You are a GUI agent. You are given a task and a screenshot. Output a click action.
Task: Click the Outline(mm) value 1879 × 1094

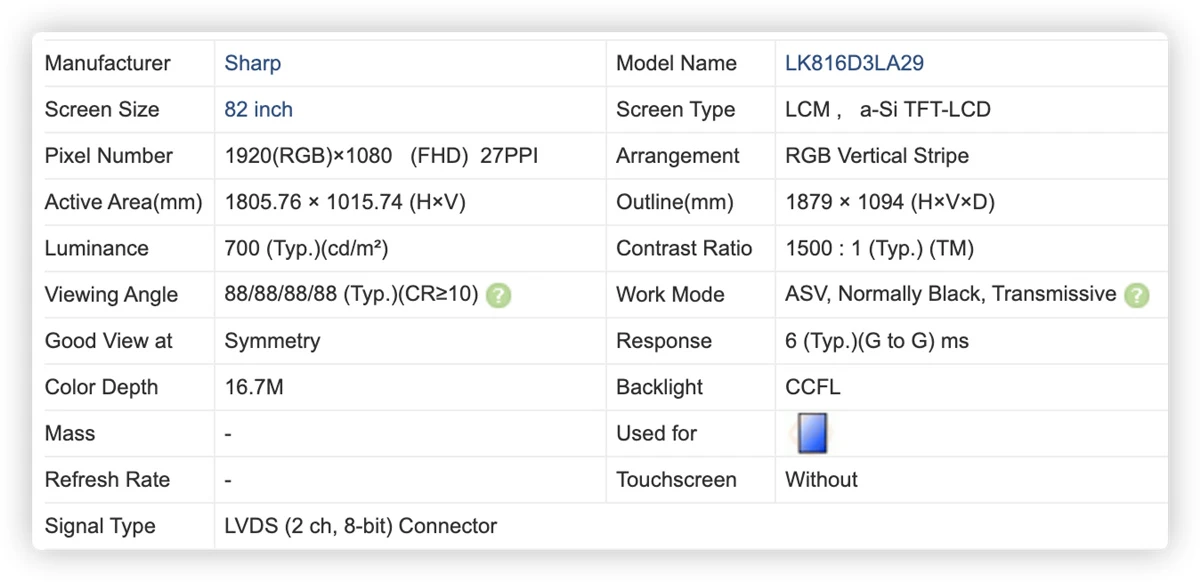[x=890, y=202]
